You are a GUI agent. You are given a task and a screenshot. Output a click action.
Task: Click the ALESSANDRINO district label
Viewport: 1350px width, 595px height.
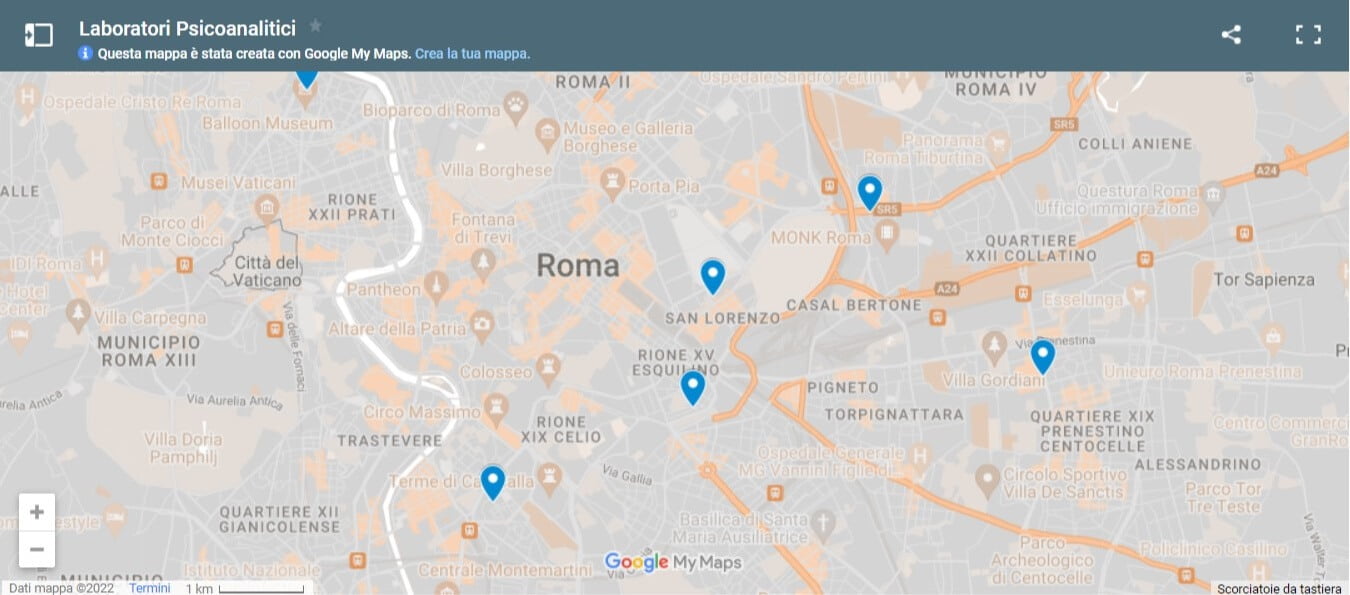pos(1198,464)
